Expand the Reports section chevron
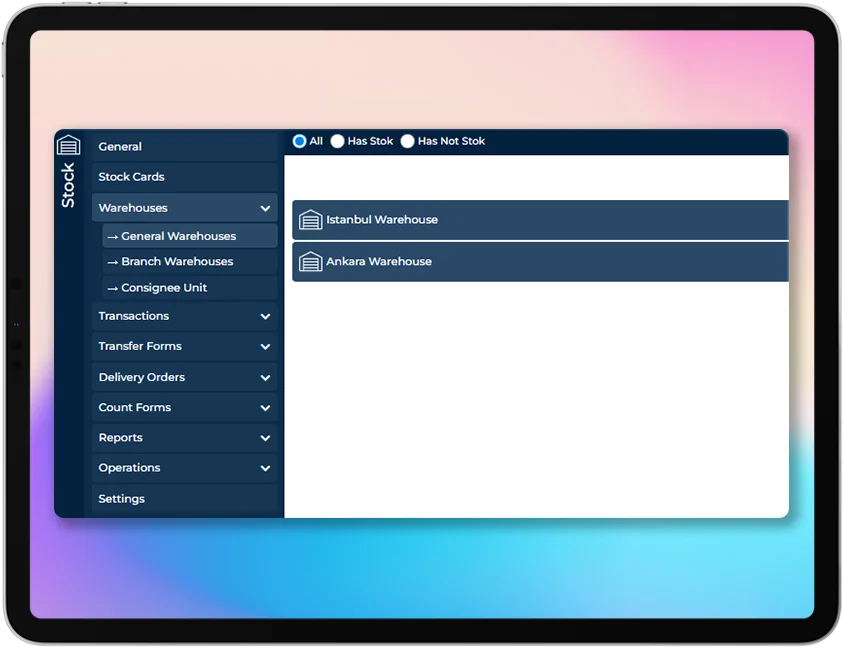This screenshot has height=647, width=843. [x=265, y=438]
